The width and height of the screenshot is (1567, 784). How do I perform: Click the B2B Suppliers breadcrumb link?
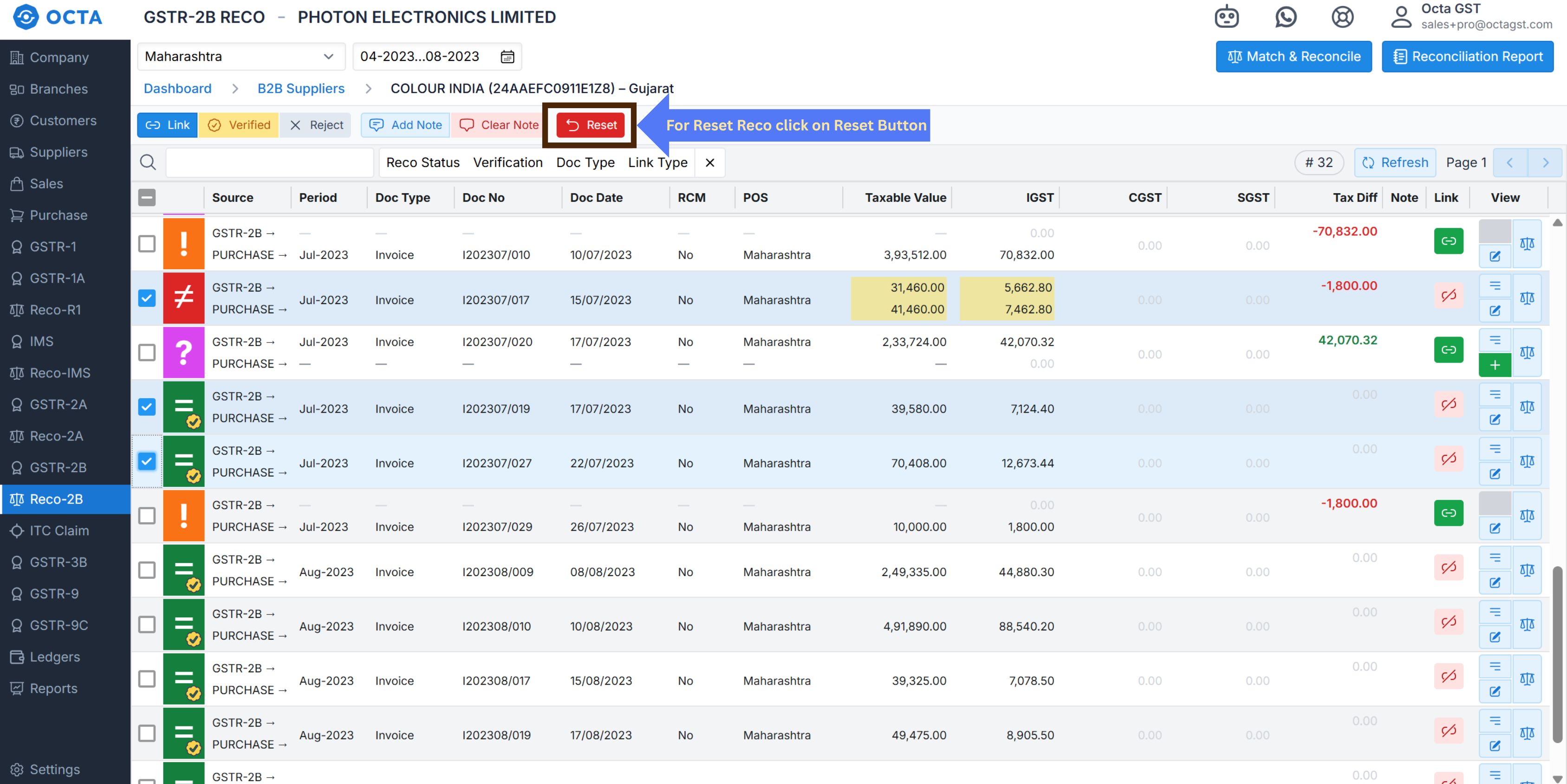pyautogui.click(x=300, y=89)
